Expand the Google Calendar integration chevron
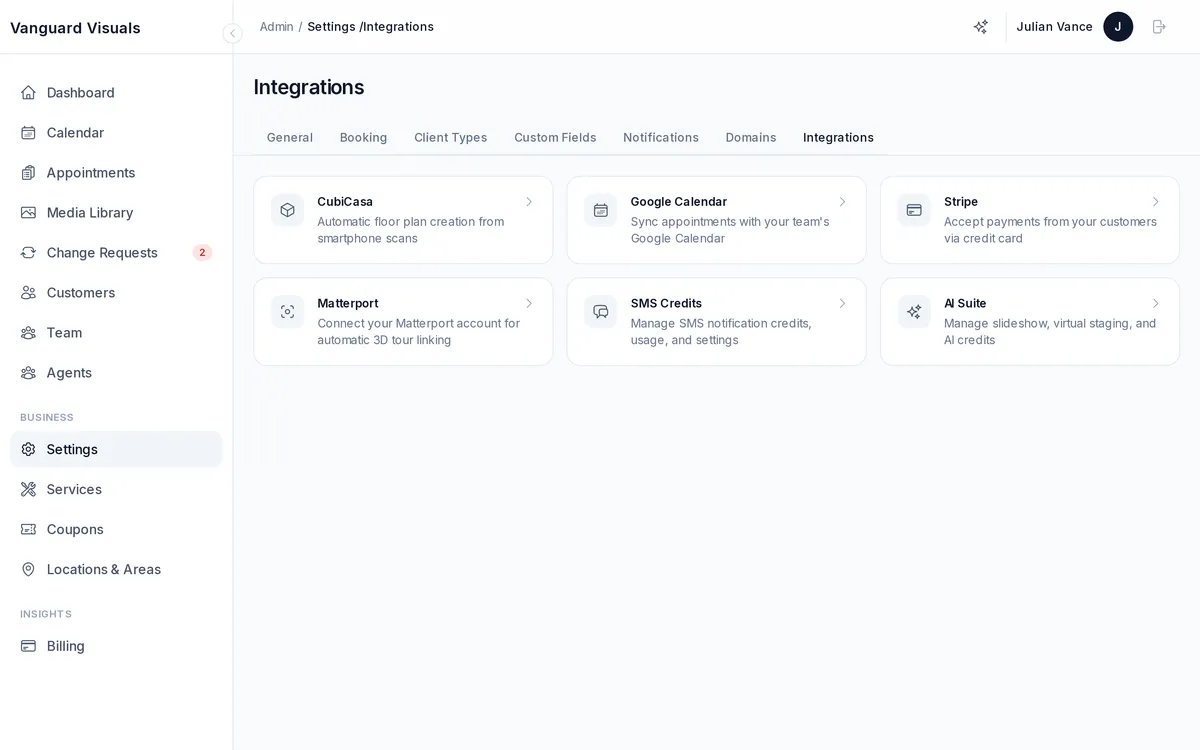The height and width of the screenshot is (750, 1200). click(842, 201)
